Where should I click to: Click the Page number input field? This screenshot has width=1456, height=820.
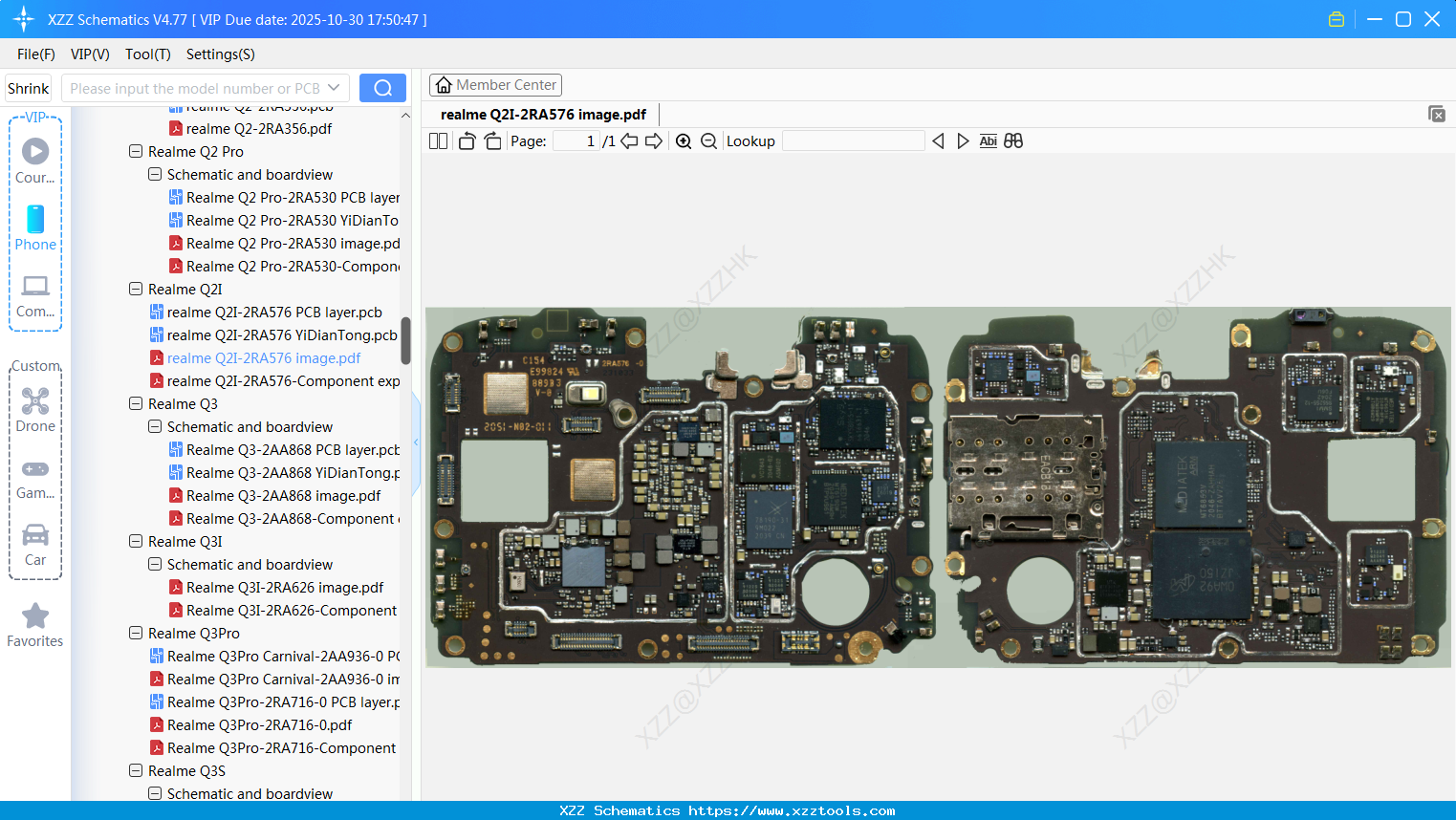click(x=576, y=141)
